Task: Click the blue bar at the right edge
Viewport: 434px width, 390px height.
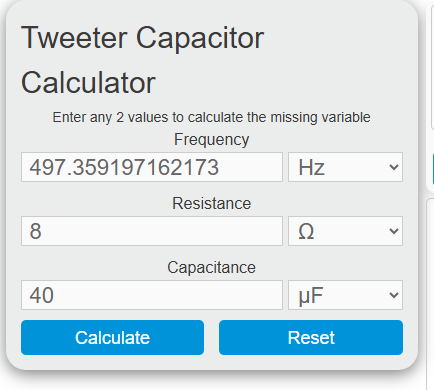Action: click(x=433, y=169)
